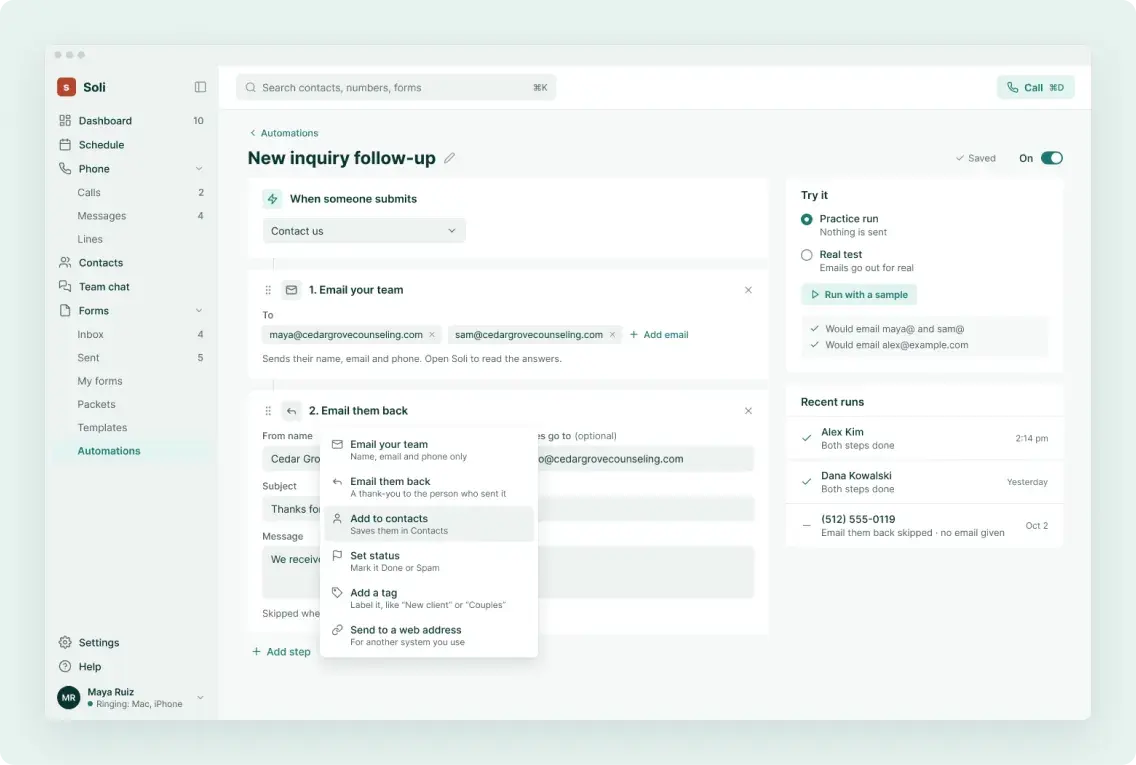Open the Alex Kim recent run
This screenshot has height=765, width=1136.
925,438
